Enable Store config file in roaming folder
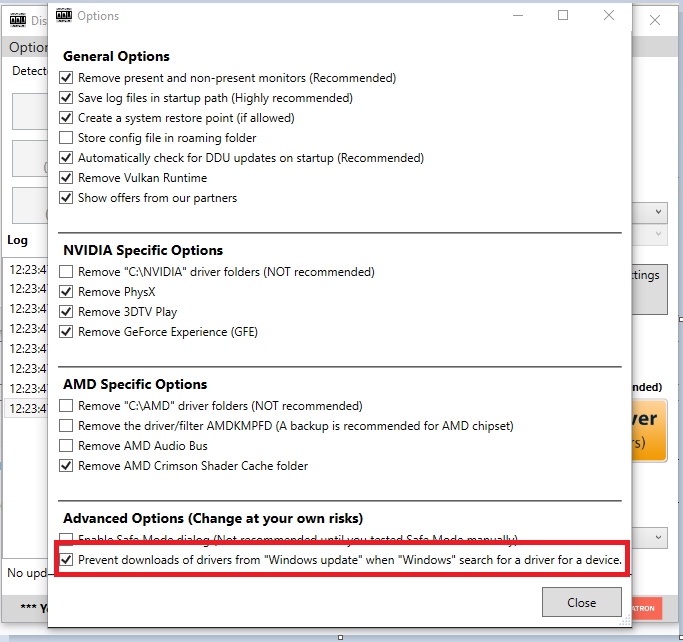683x642 pixels. (66, 138)
